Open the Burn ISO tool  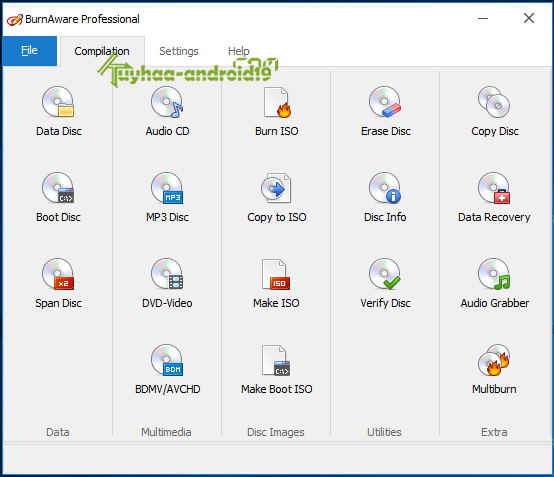pyautogui.click(x=277, y=112)
